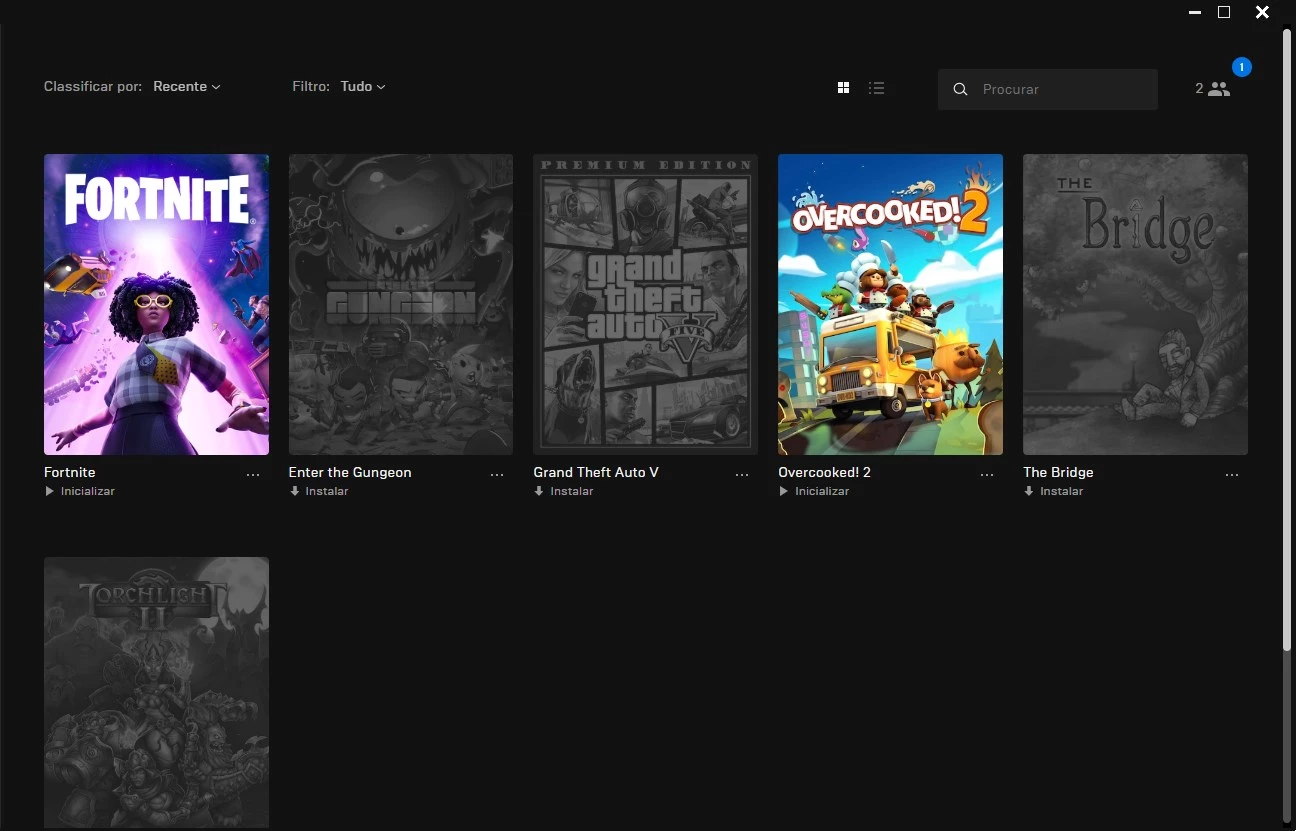Select the Grand Theft Auto V cover
Viewport: 1296px width, 831px height.
645,304
